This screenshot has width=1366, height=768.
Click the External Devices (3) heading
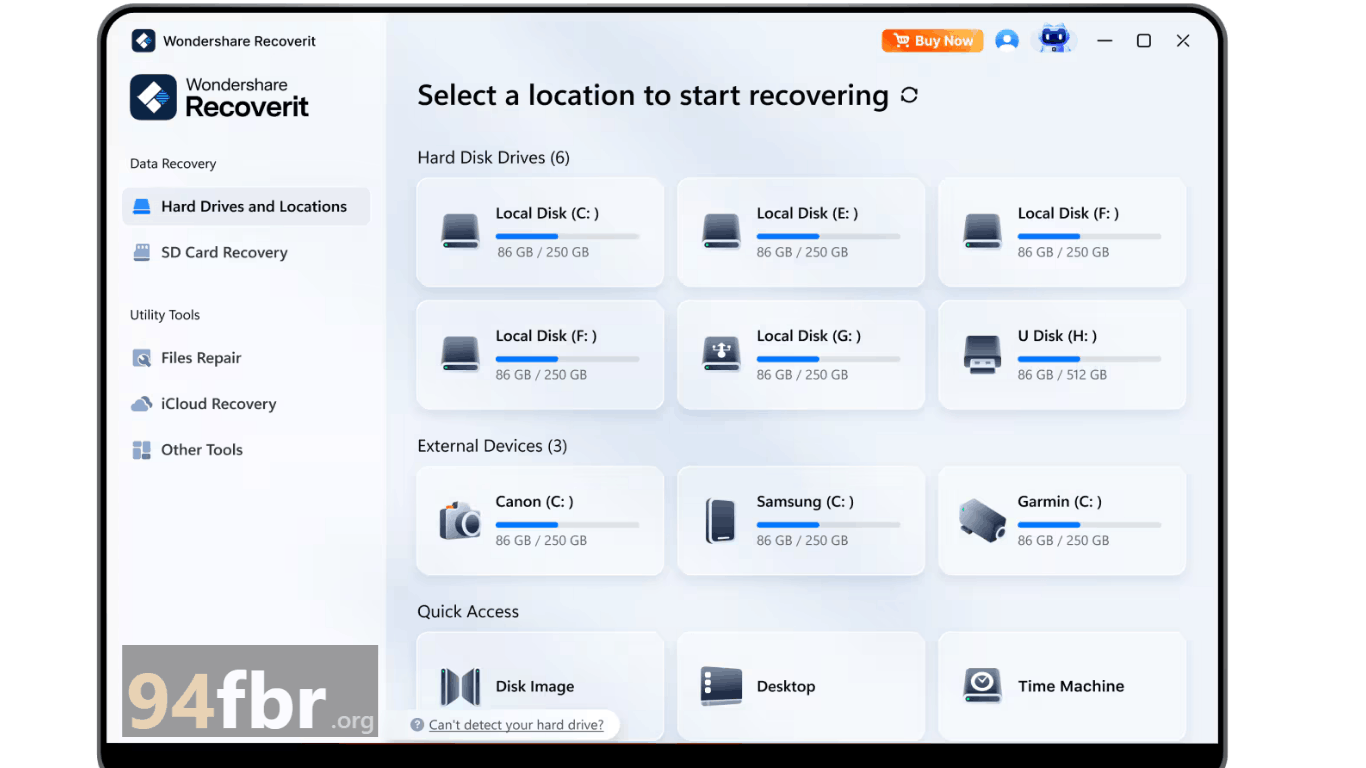pos(492,446)
